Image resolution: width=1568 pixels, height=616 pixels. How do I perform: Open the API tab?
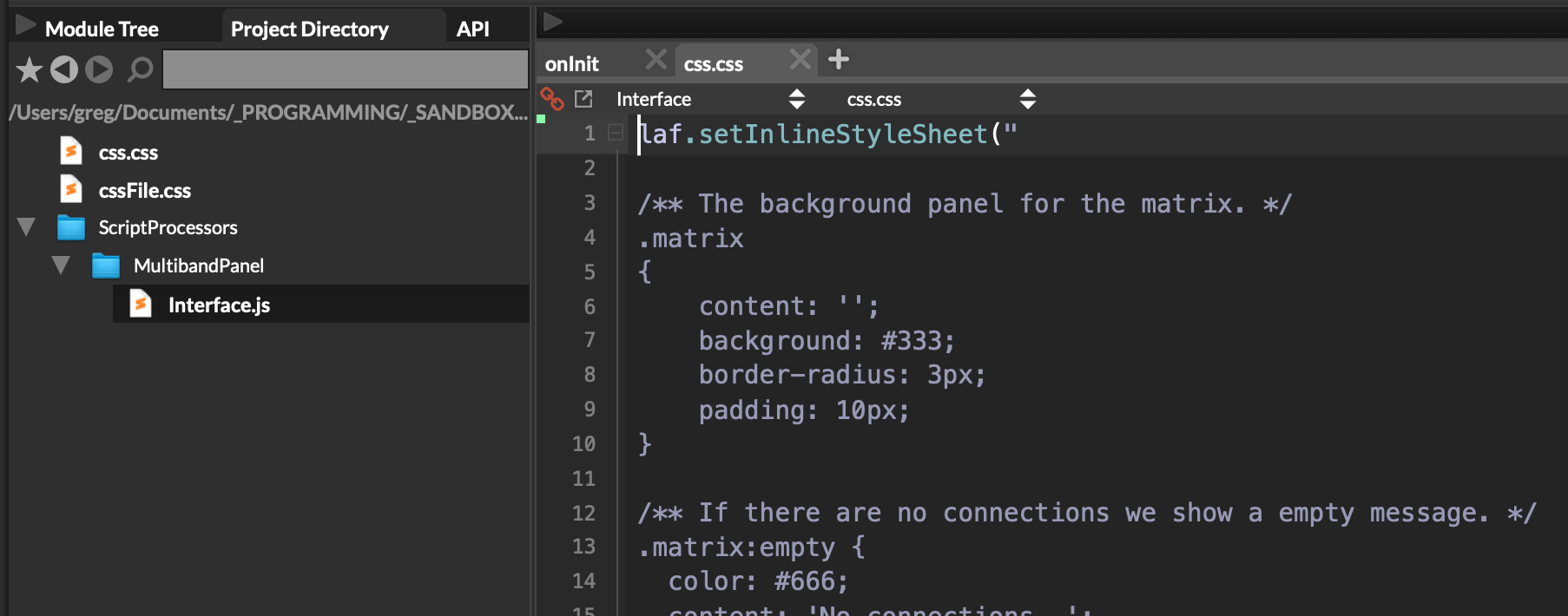point(473,29)
